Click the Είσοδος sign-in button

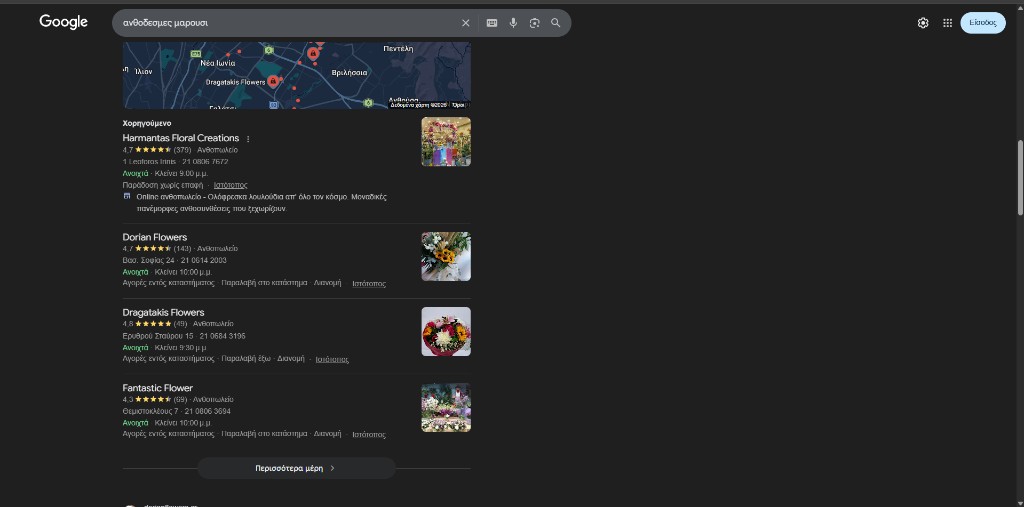[983, 23]
